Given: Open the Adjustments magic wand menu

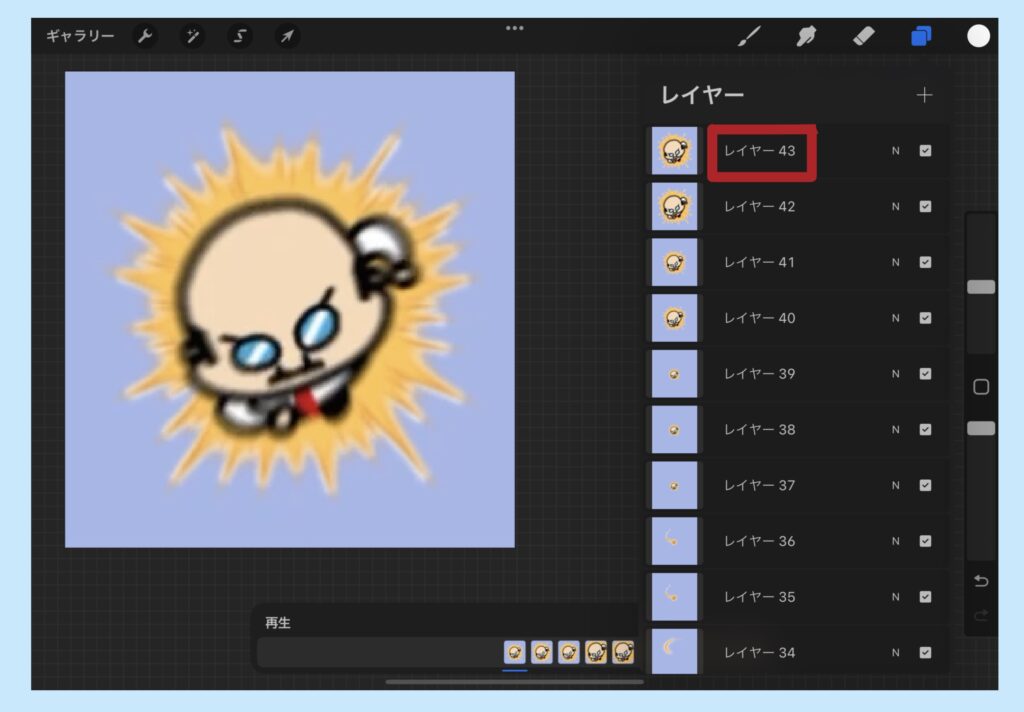Looking at the screenshot, I should pyautogui.click(x=192, y=36).
